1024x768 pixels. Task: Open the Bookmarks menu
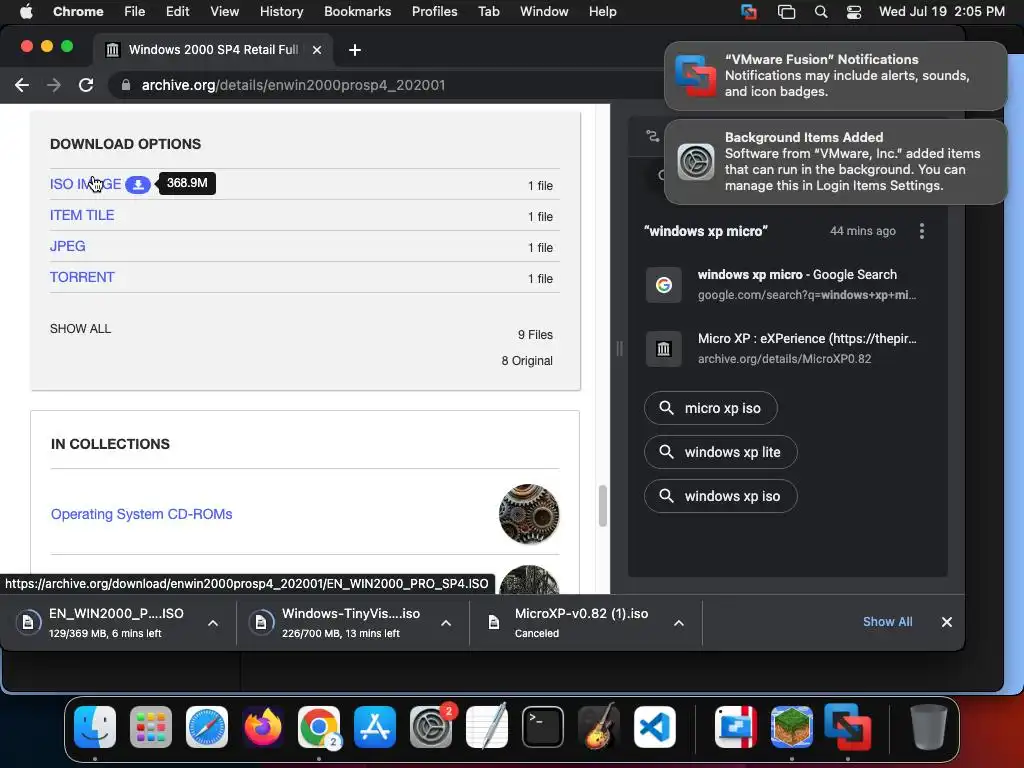(357, 12)
